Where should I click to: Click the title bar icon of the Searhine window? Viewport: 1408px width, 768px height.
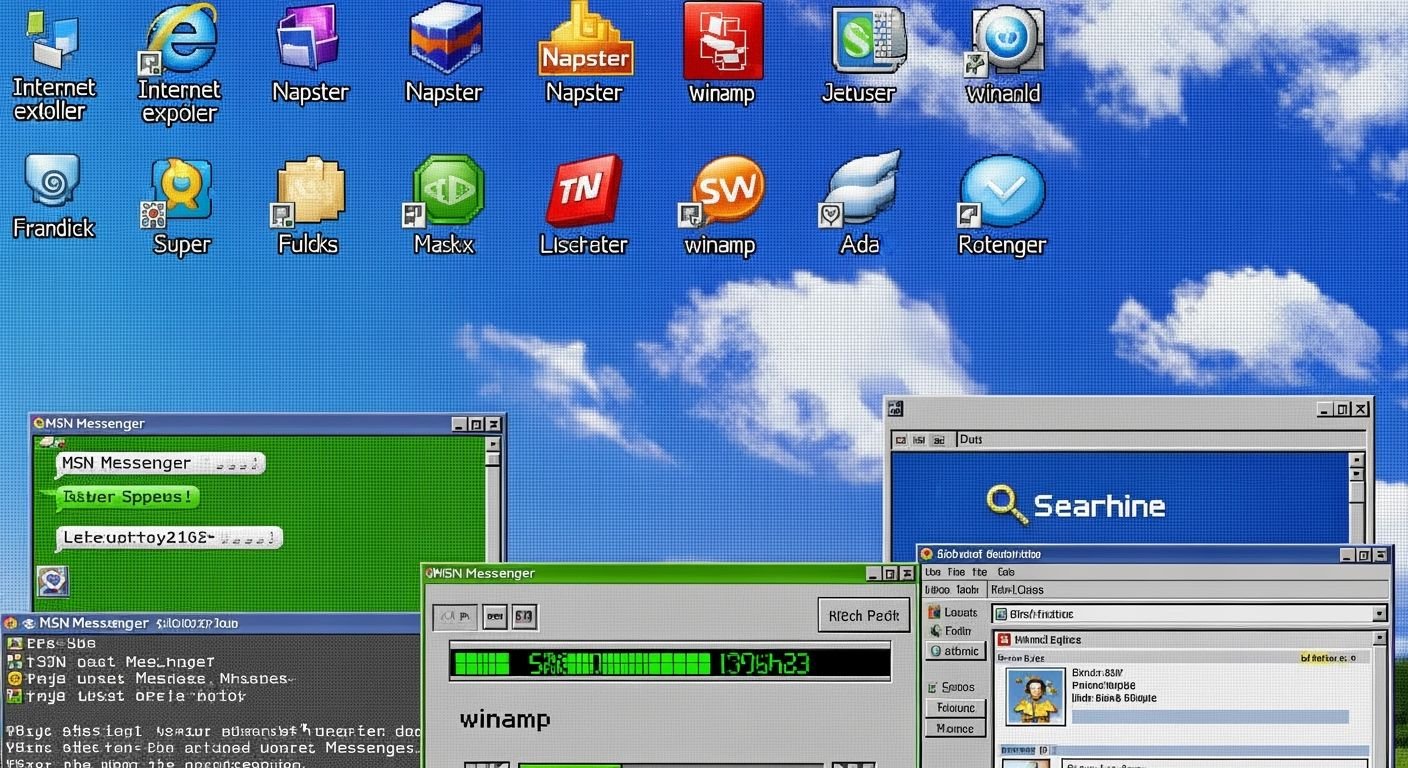point(895,408)
